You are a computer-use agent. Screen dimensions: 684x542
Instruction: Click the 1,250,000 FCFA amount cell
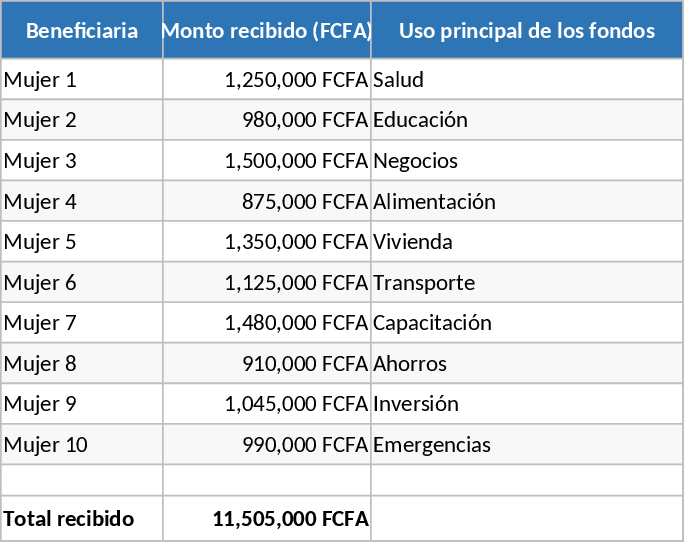[266, 79]
